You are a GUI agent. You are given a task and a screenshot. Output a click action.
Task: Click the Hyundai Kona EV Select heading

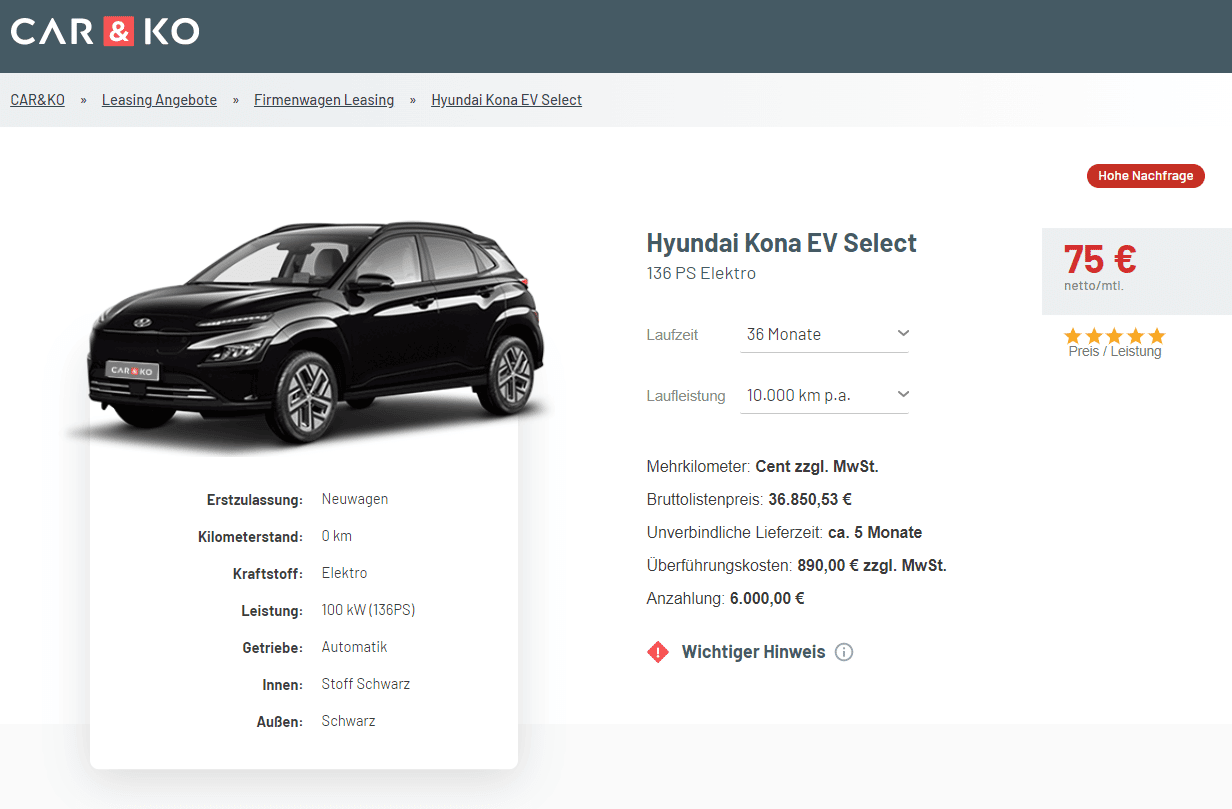(781, 243)
